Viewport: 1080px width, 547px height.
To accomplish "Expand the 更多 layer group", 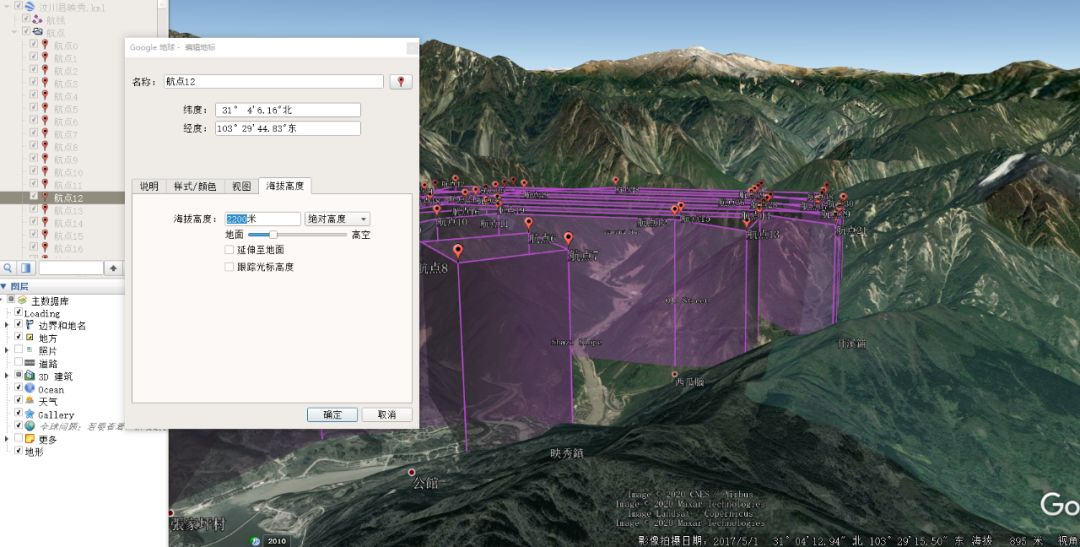I will pyautogui.click(x=7, y=439).
